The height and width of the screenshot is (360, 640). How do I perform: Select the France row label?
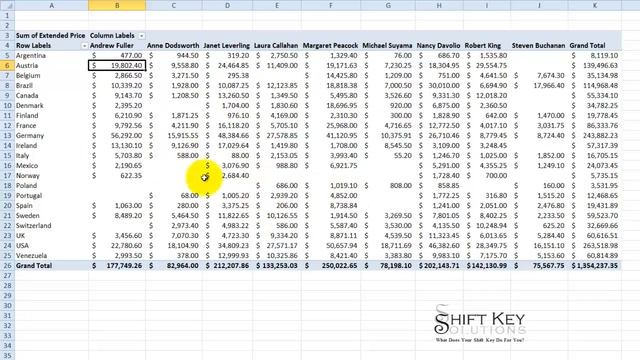(x=51, y=126)
